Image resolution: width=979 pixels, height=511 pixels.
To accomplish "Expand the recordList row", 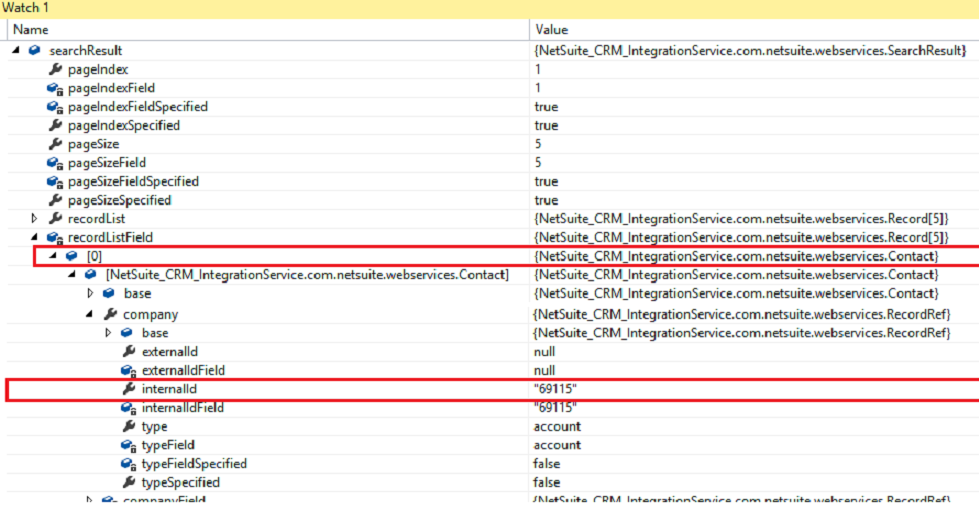I will [x=34, y=219].
